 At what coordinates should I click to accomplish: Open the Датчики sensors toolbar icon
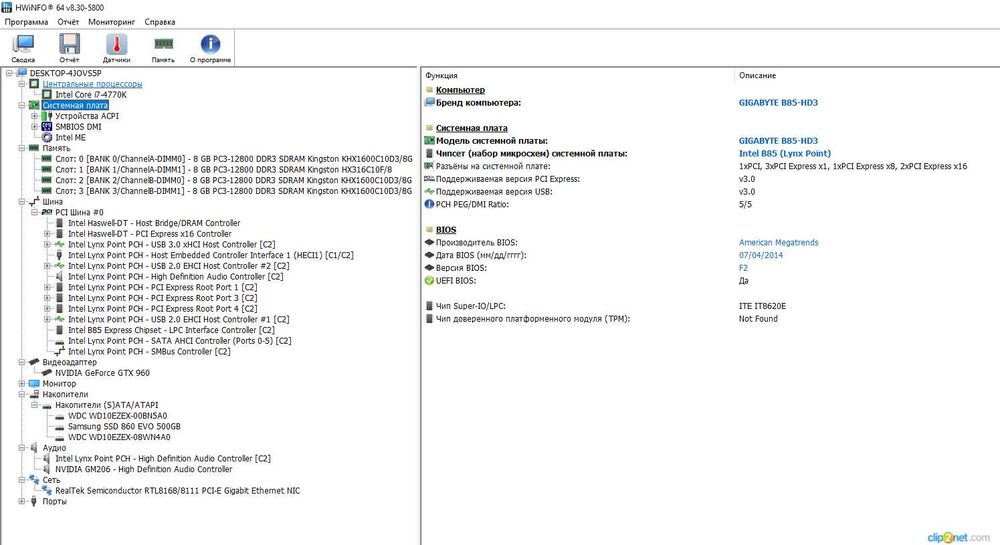116,48
